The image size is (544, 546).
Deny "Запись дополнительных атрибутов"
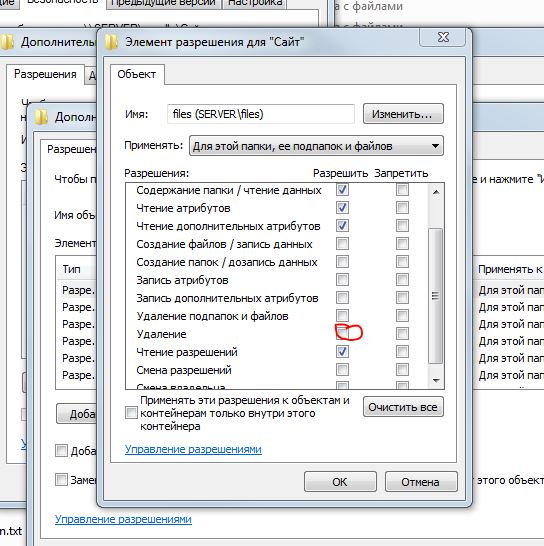point(402,298)
